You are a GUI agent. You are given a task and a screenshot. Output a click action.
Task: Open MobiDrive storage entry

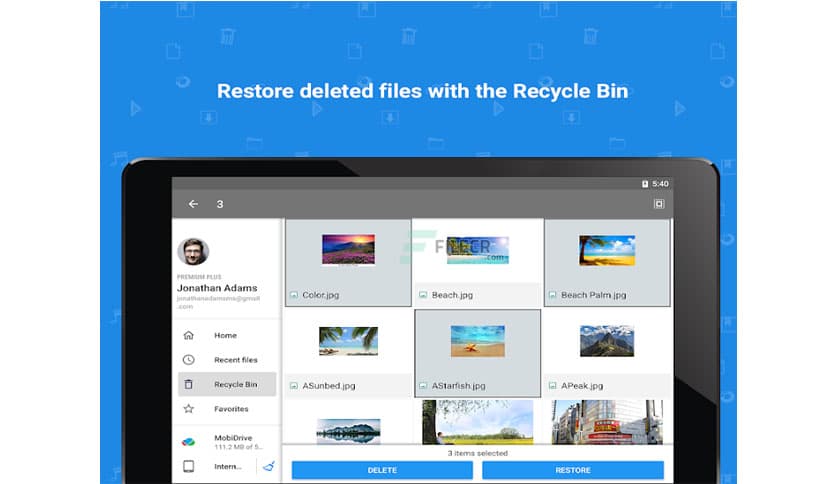tap(227, 441)
